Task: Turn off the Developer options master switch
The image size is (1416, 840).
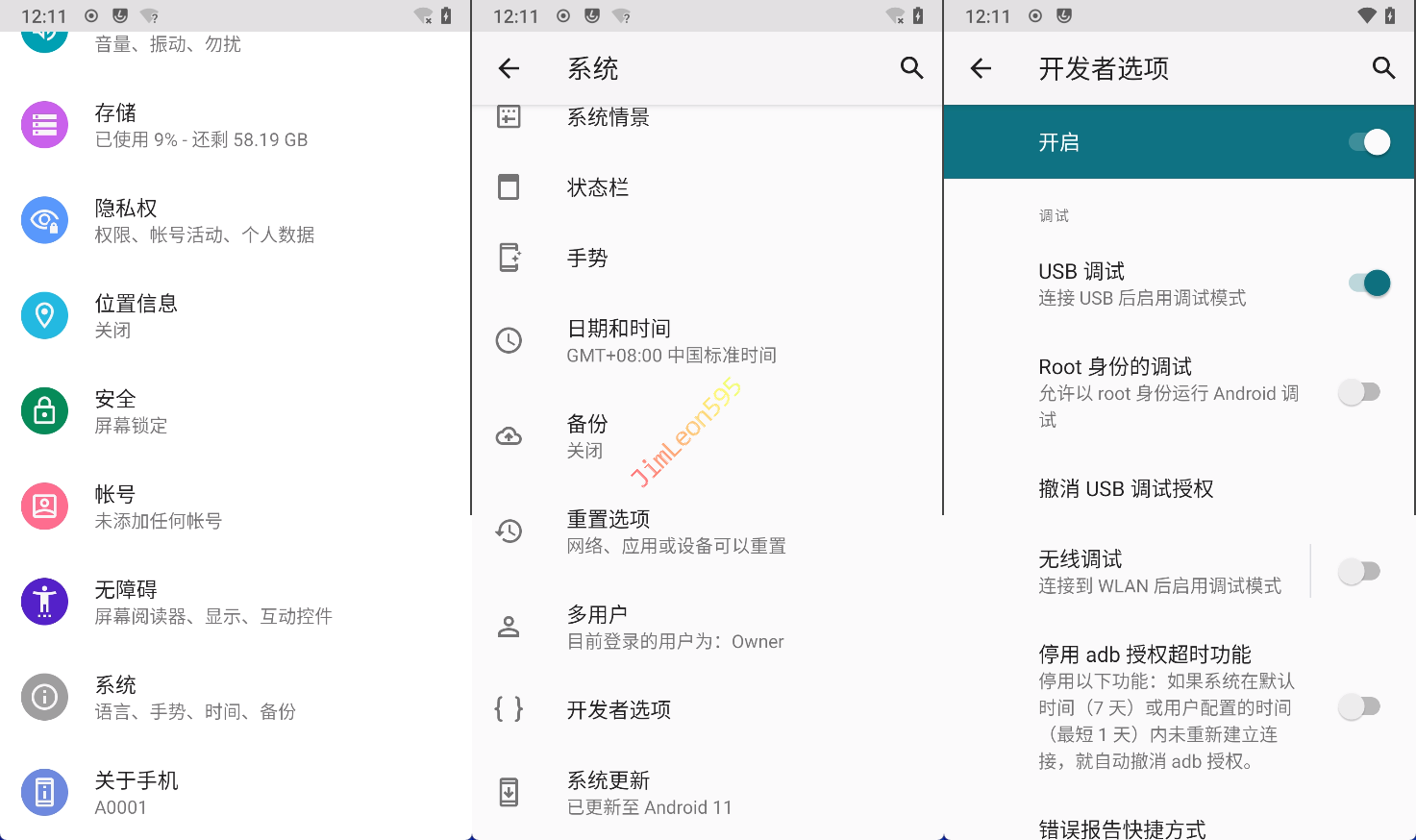Action: click(x=1369, y=142)
